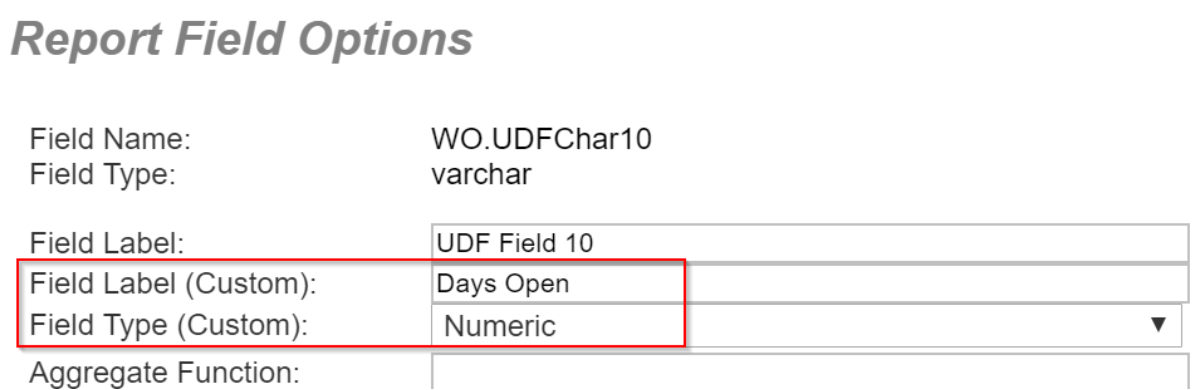
Task: Click inside the Aggregate Function box
Action: point(807,372)
